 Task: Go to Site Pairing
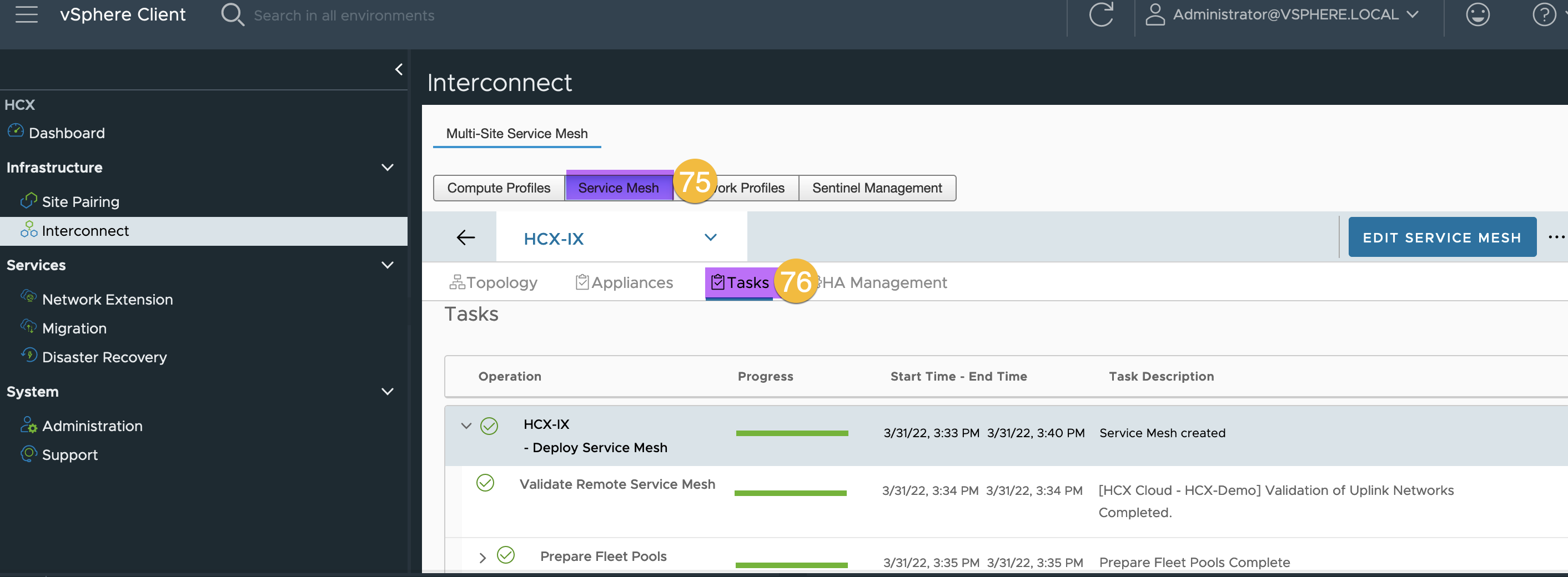coord(81,201)
